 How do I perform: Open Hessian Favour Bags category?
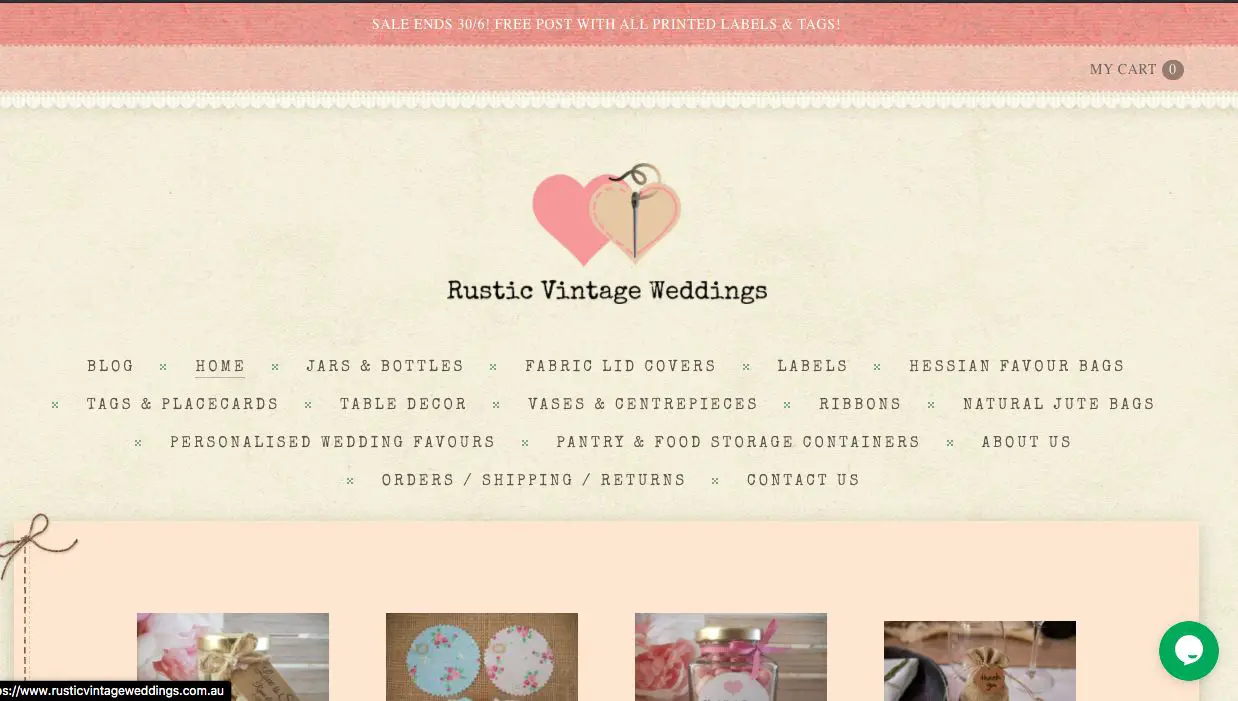tap(1017, 366)
